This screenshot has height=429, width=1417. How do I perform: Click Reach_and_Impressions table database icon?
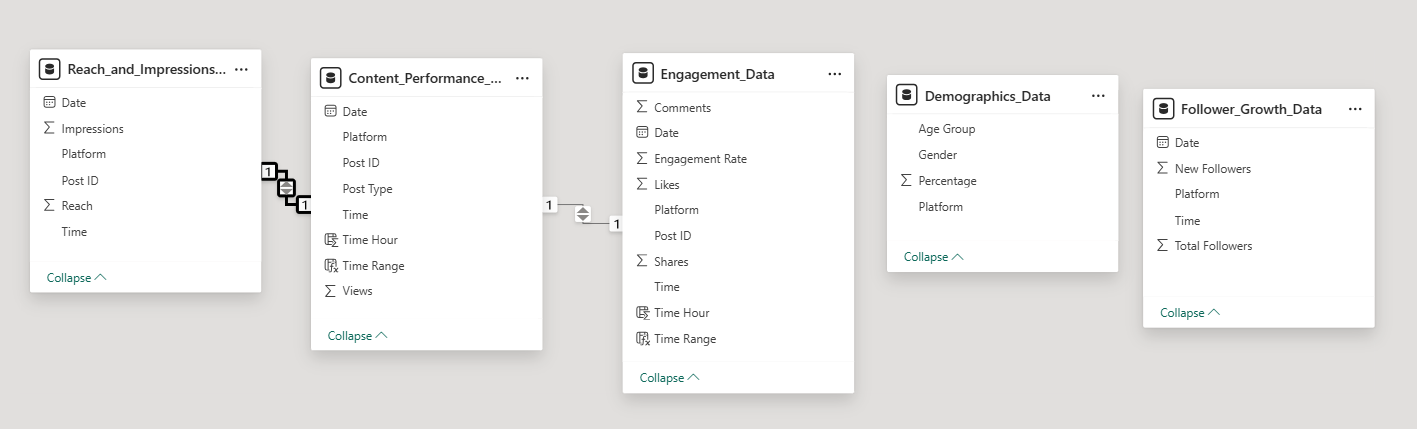50,69
